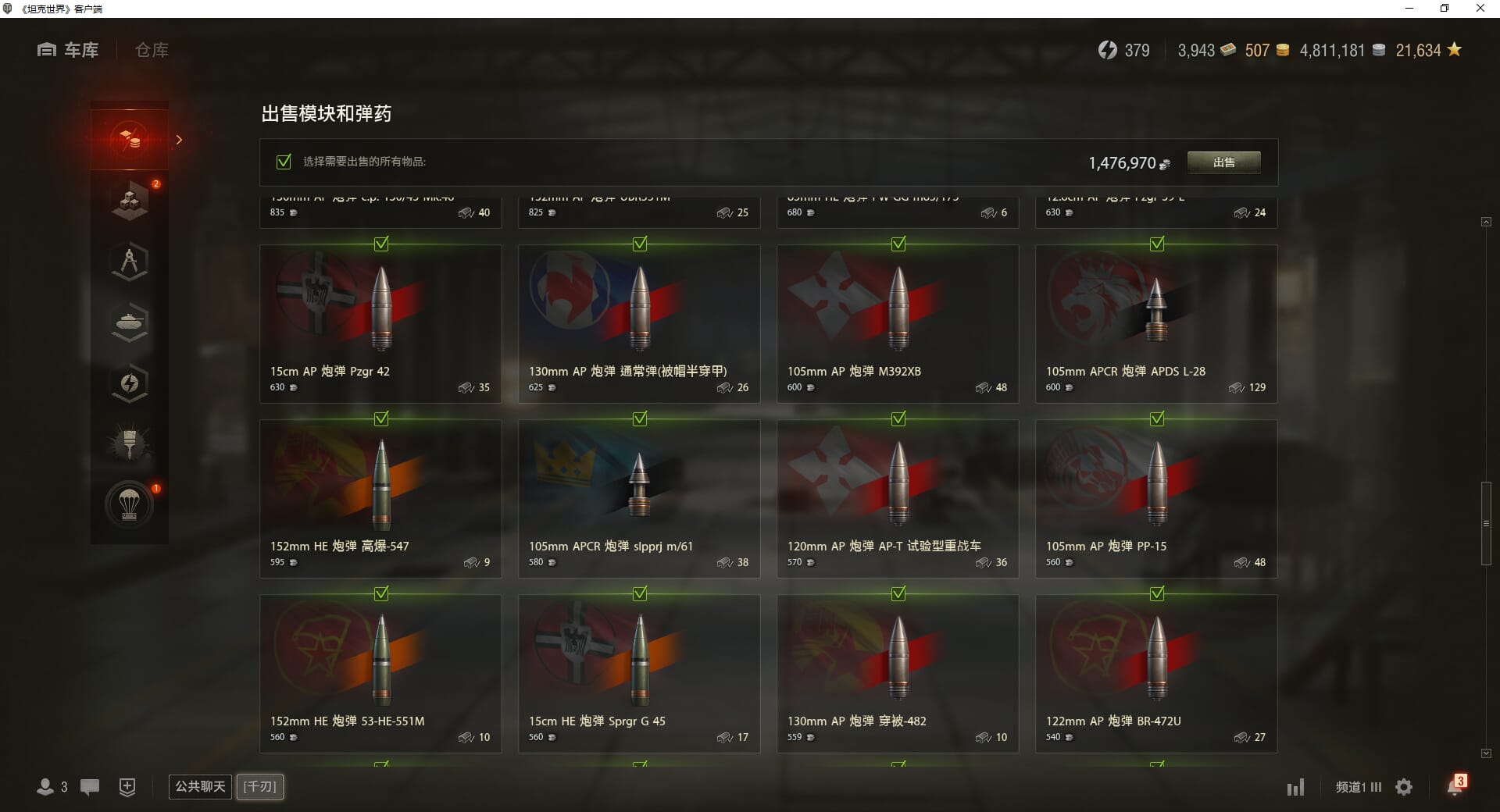Open notifications bell with badge 3
The height and width of the screenshot is (812, 1500).
click(x=1455, y=785)
